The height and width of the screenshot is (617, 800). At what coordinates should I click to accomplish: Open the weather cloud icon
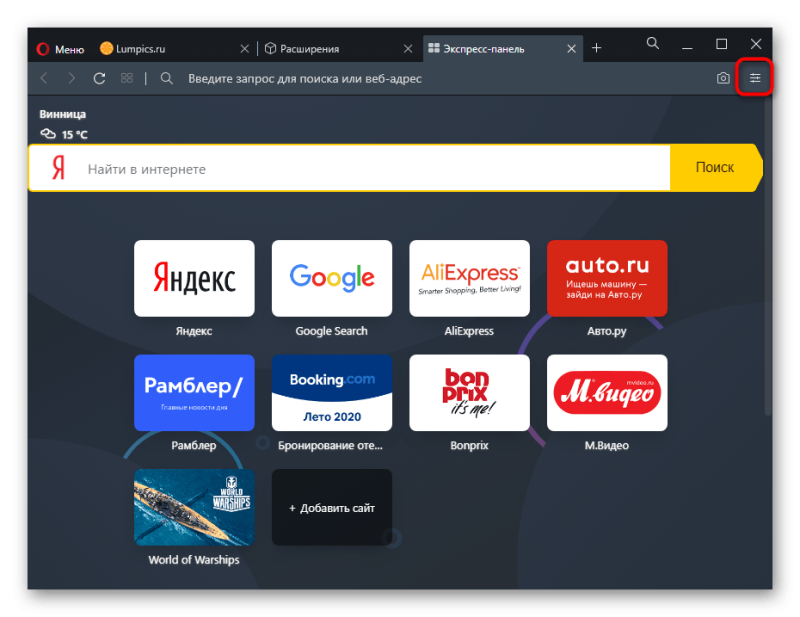(x=48, y=134)
